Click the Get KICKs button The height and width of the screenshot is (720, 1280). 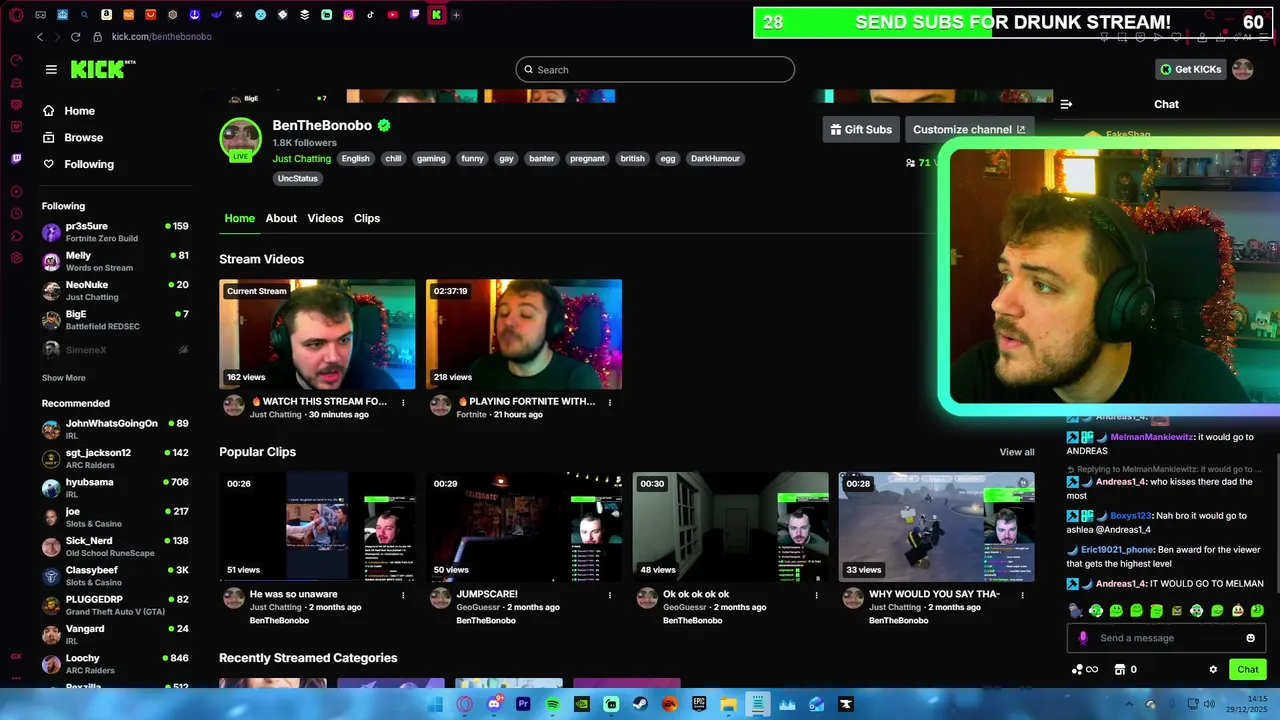coord(1190,69)
